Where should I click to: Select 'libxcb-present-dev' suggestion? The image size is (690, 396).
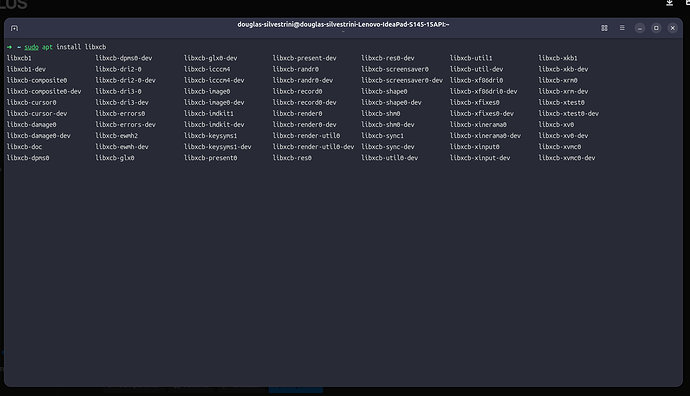pyautogui.click(x=305, y=58)
